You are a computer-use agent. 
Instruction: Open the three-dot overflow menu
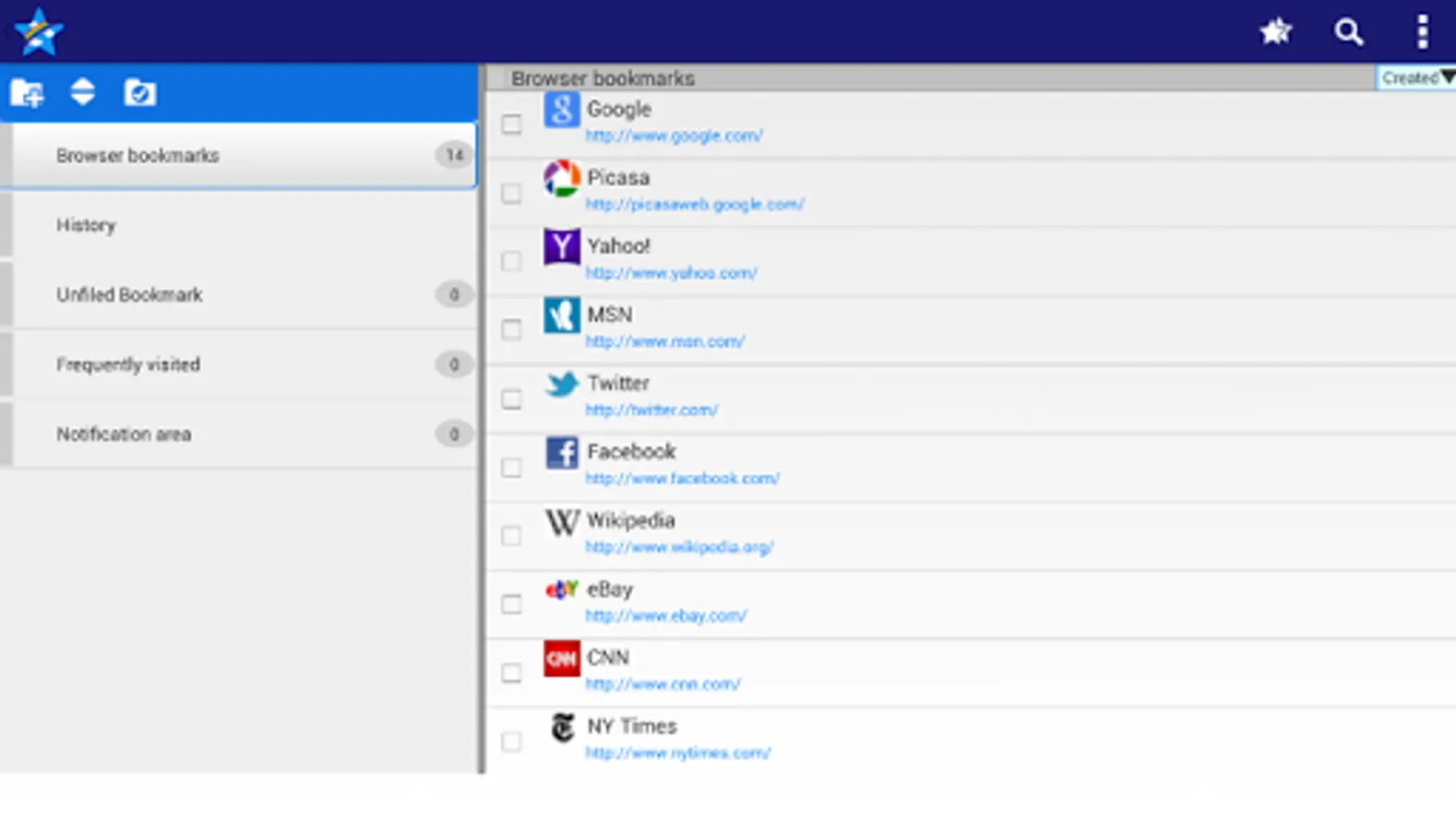coord(1423,31)
